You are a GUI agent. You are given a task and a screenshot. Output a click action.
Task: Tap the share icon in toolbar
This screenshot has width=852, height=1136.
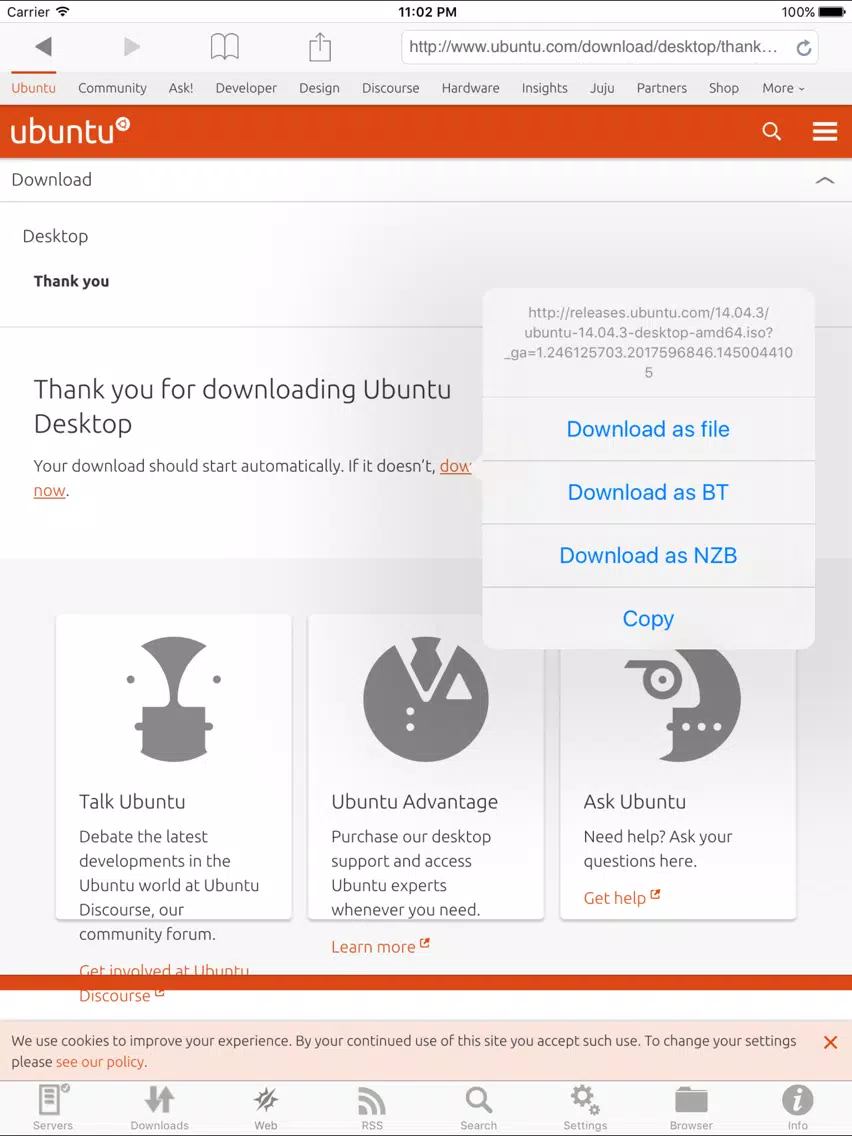[320, 47]
